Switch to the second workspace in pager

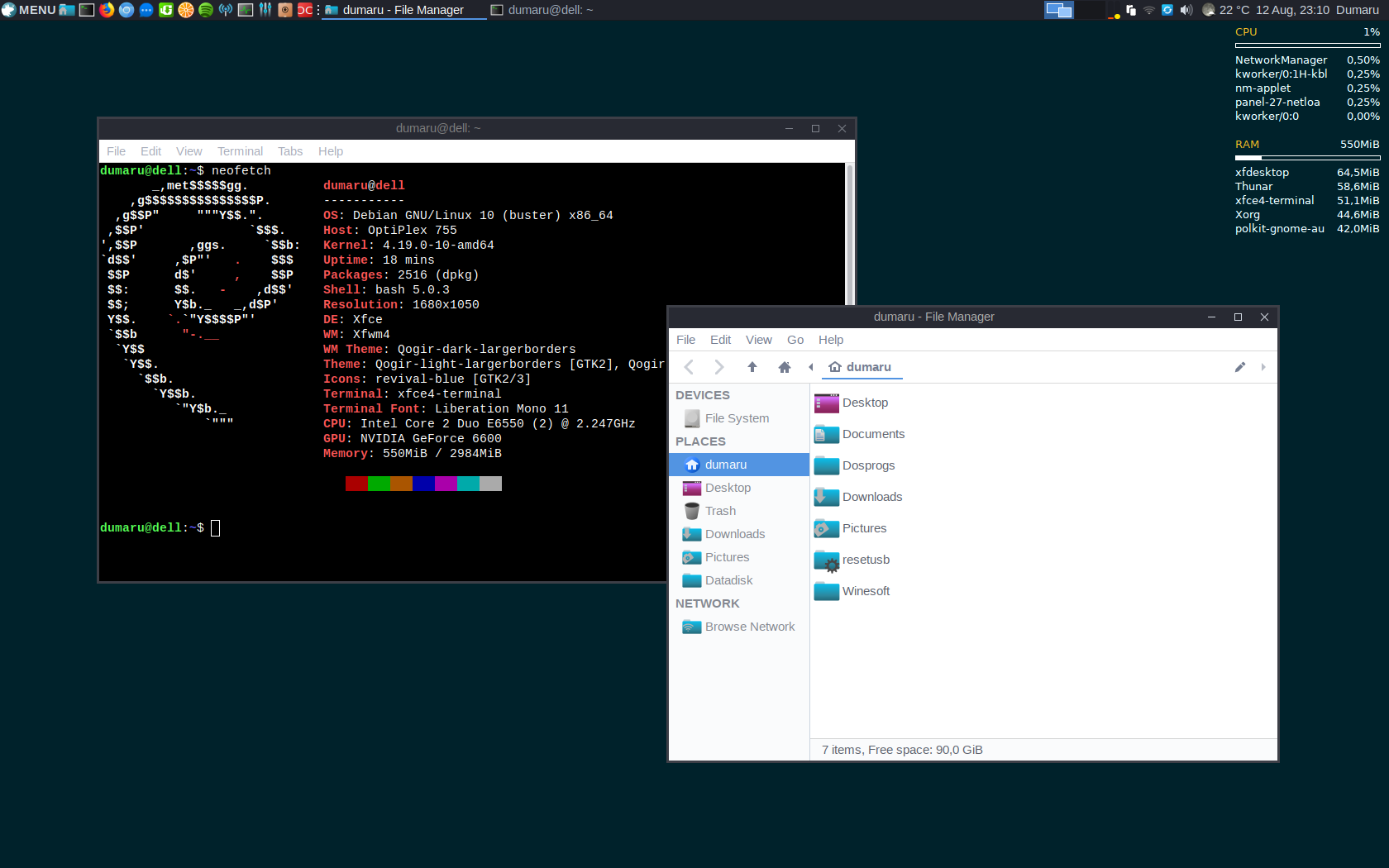(x=1091, y=10)
